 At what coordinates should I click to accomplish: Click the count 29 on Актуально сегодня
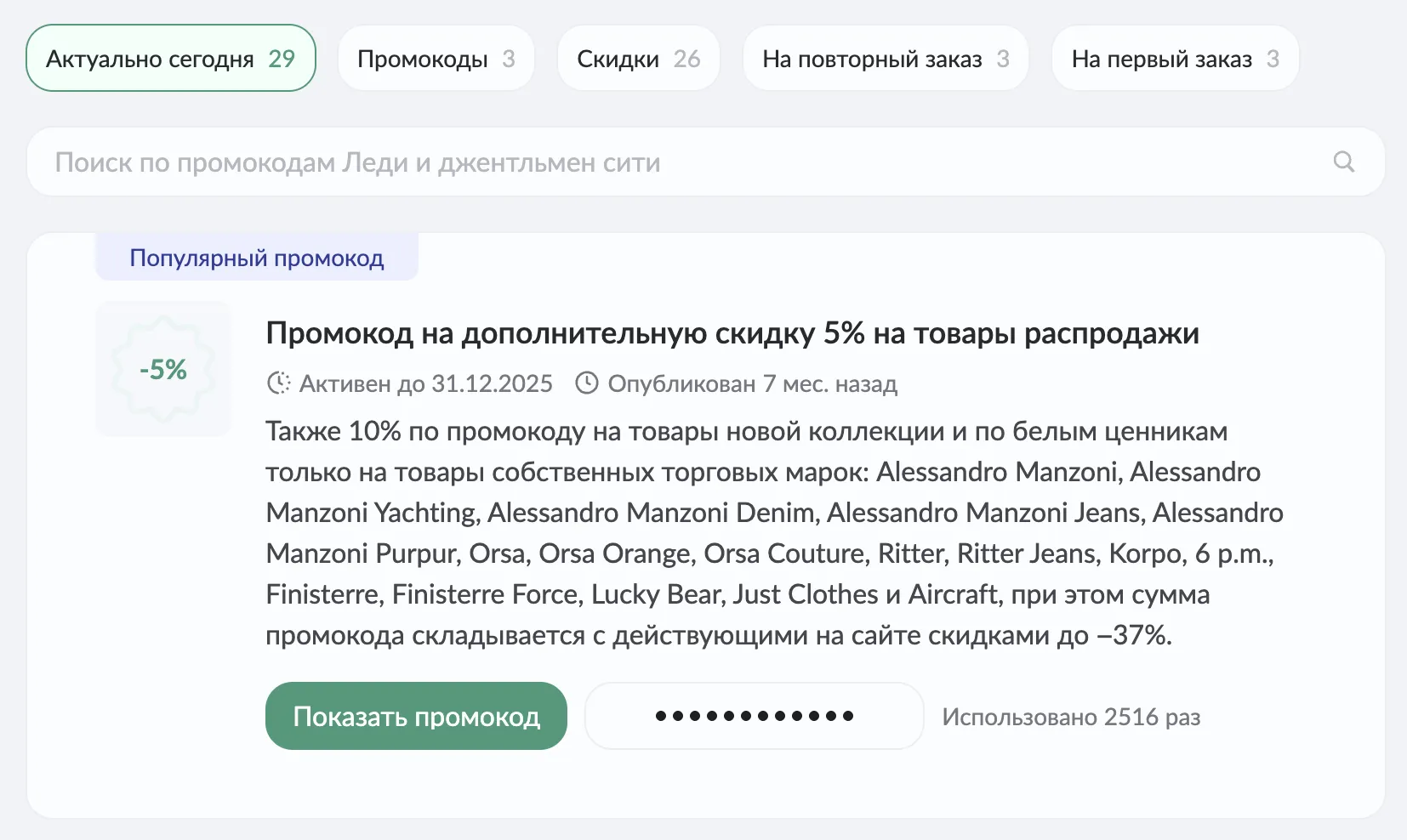coord(282,59)
